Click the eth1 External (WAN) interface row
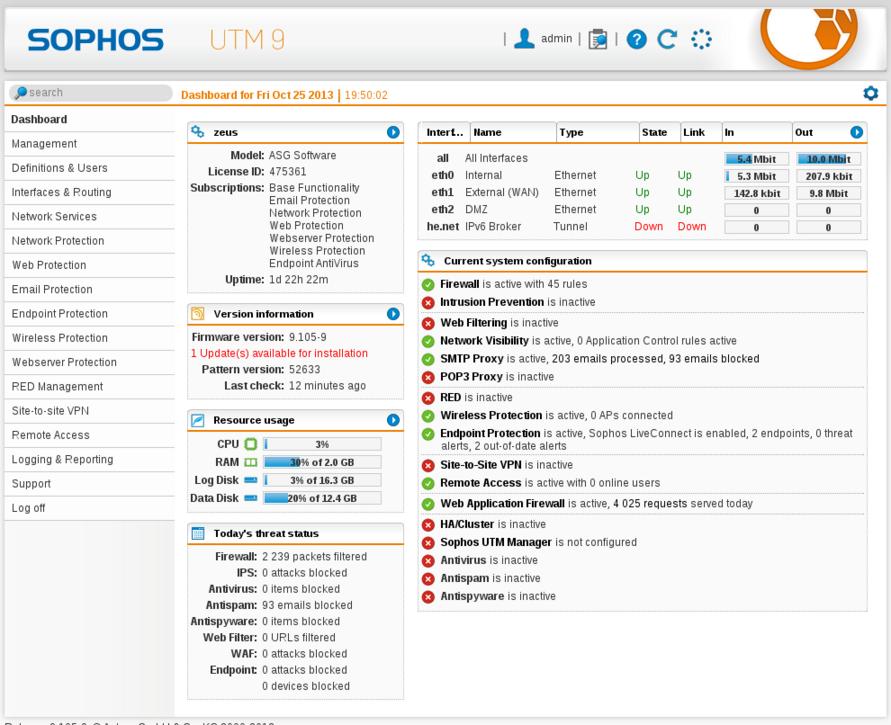 (x=643, y=193)
